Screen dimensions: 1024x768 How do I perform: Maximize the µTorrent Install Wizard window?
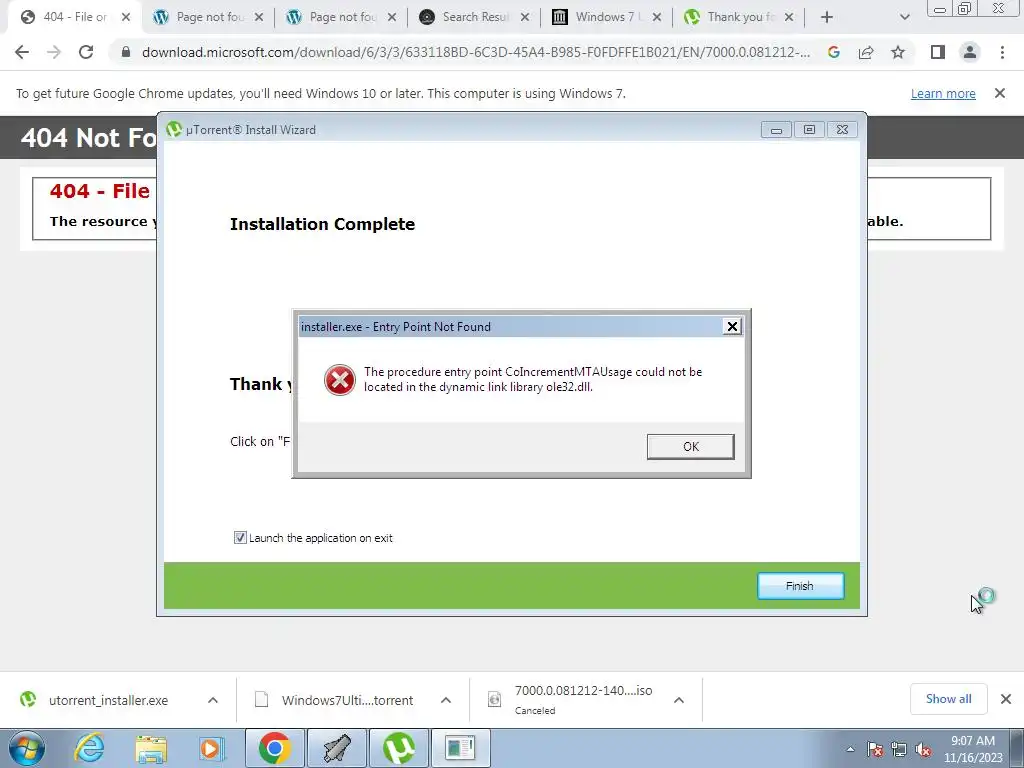tap(809, 130)
